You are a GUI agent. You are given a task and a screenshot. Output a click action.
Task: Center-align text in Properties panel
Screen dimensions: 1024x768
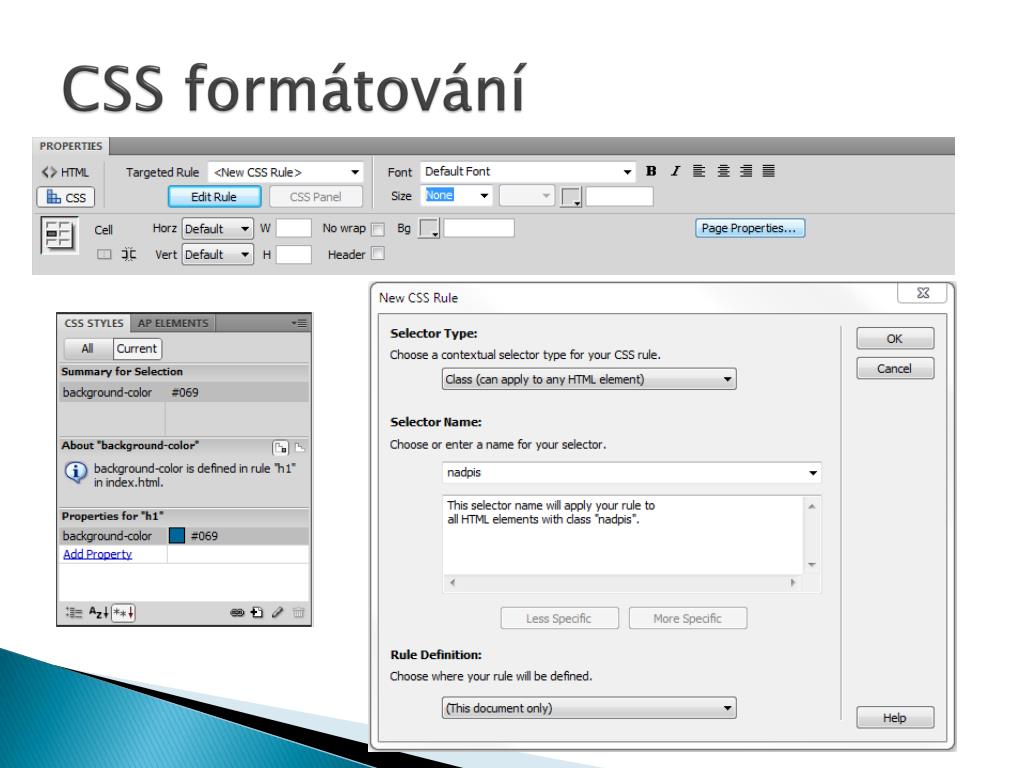pos(723,171)
